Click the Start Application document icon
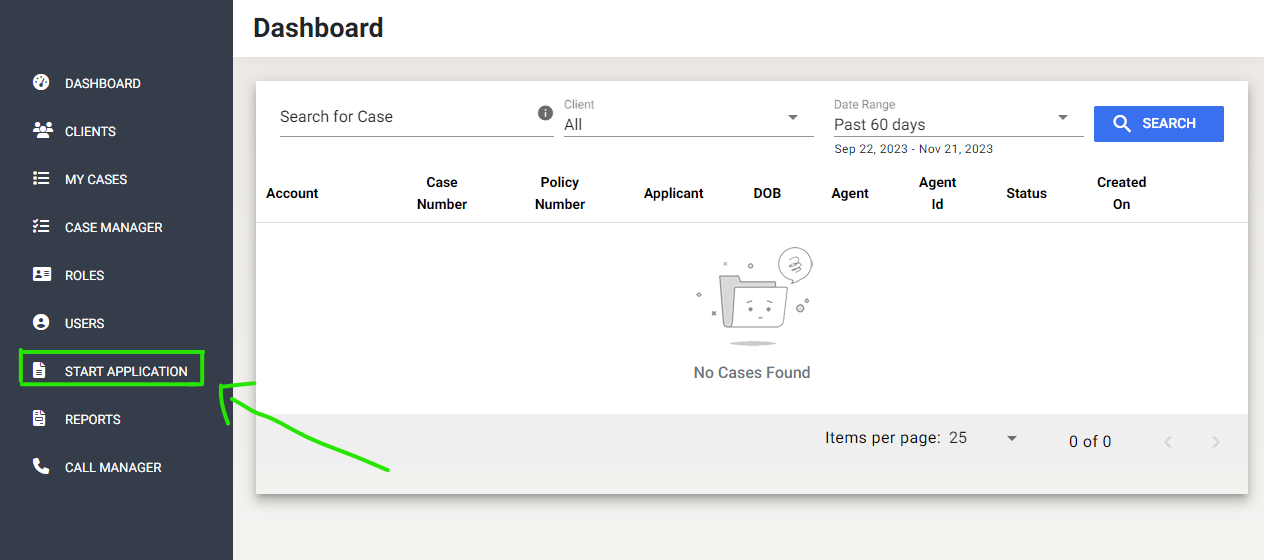1264x560 pixels. [x=39, y=370]
